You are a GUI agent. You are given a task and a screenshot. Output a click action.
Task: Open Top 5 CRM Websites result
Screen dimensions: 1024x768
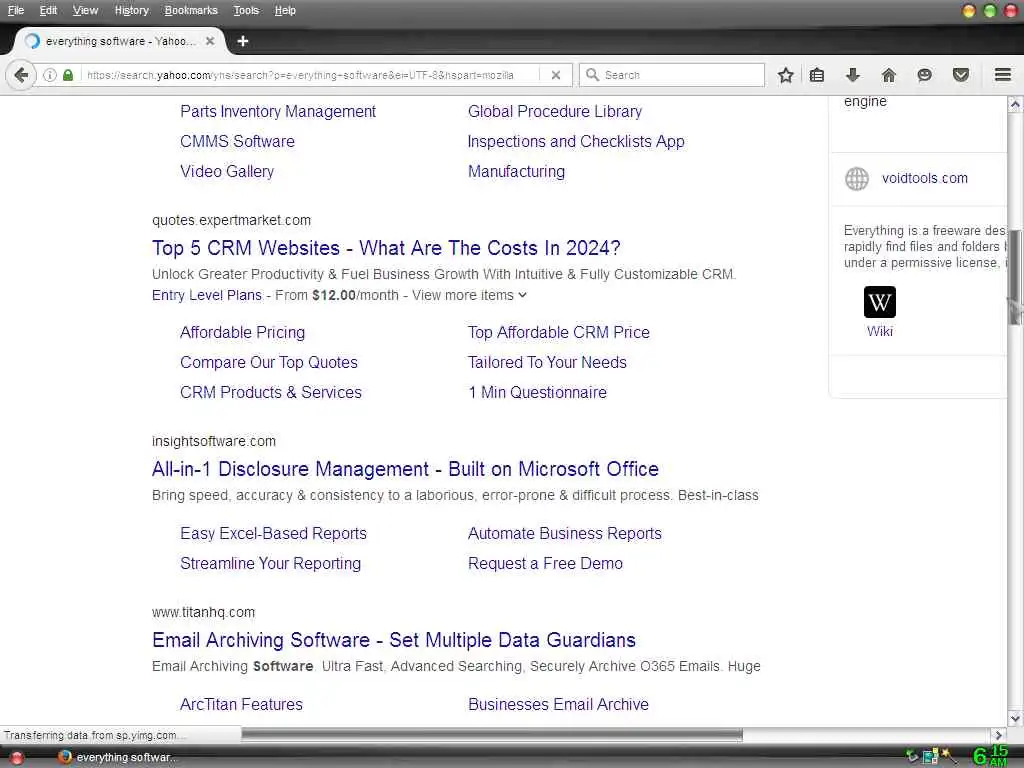tap(386, 248)
